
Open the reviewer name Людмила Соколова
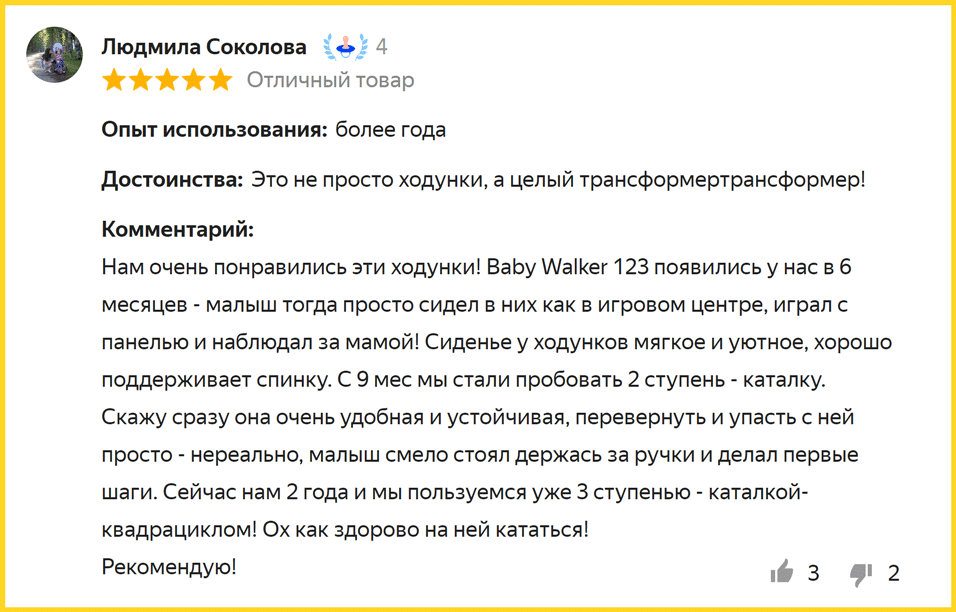pyautogui.click(x=204, y=47)
